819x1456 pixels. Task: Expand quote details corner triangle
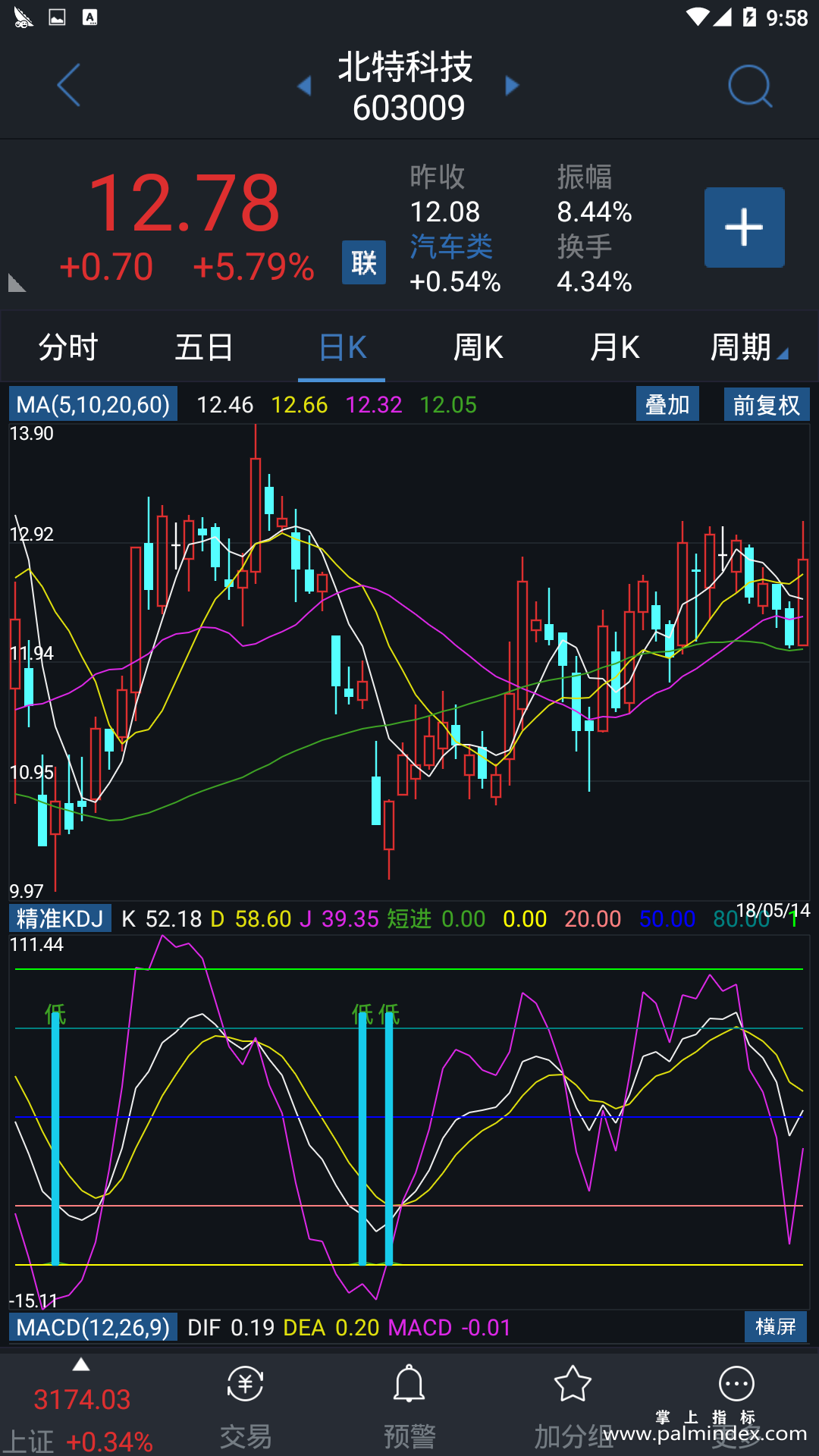coord(17,283)
